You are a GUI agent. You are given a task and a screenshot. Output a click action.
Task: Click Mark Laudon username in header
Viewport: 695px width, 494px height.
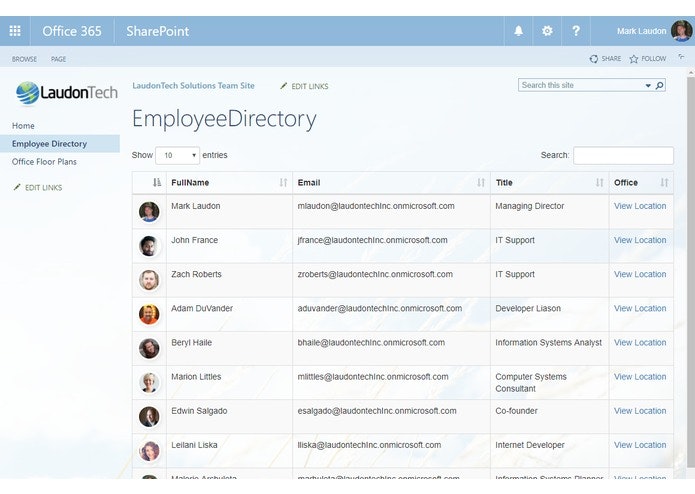pyautogui.click(x=641, y=31)
